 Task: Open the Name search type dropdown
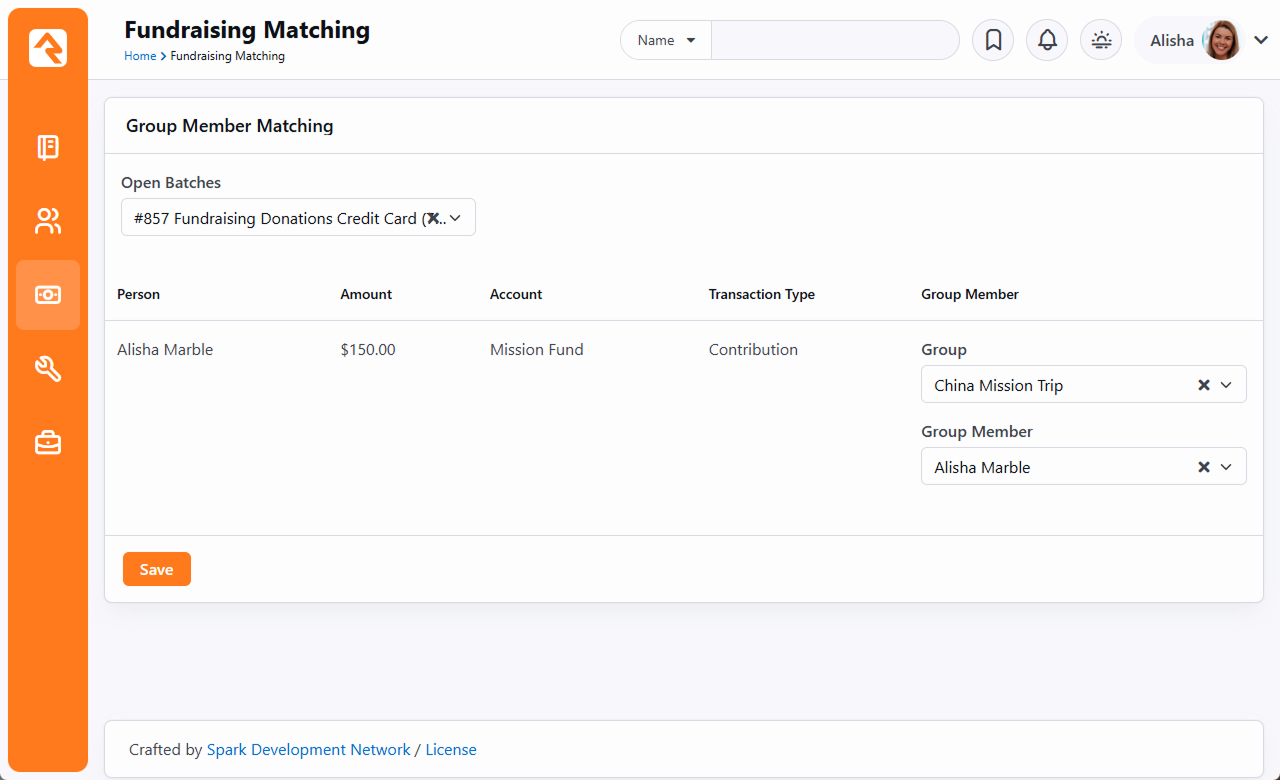pos(667,40)
